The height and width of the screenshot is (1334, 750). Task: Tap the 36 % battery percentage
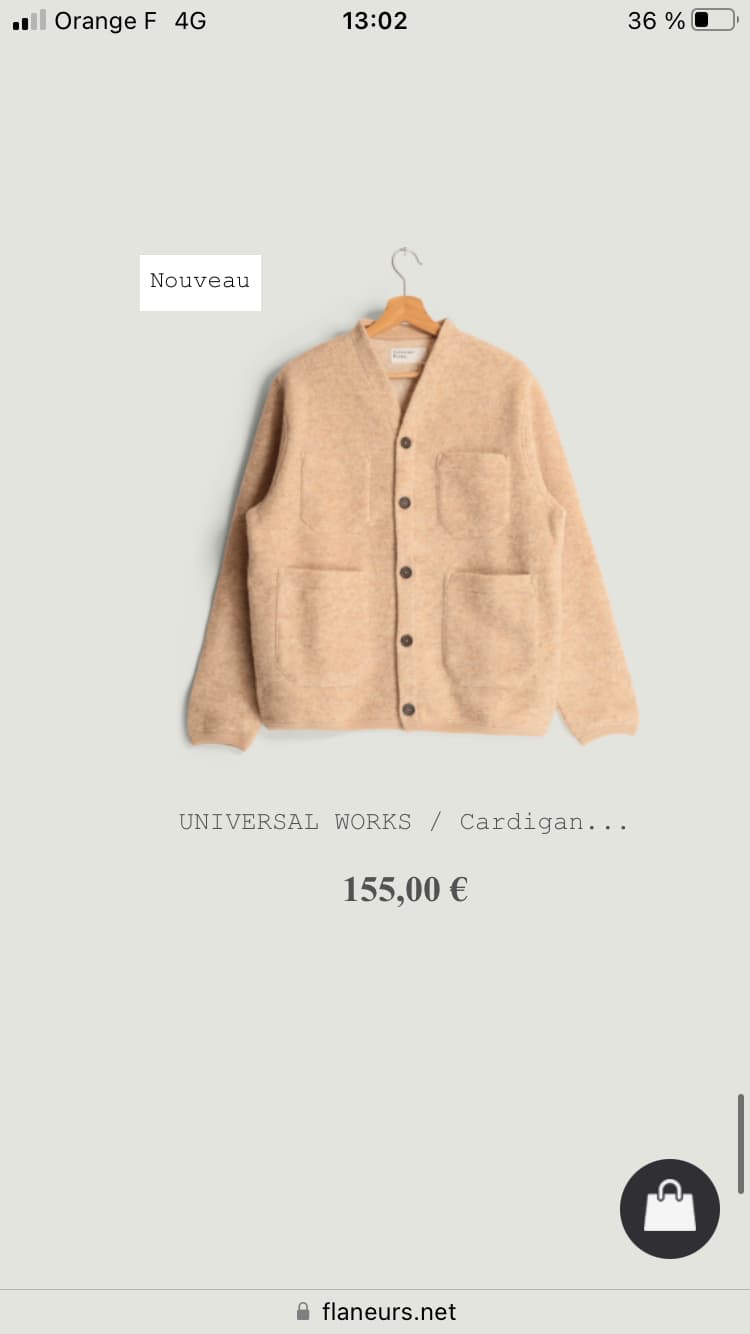point(656,20)
